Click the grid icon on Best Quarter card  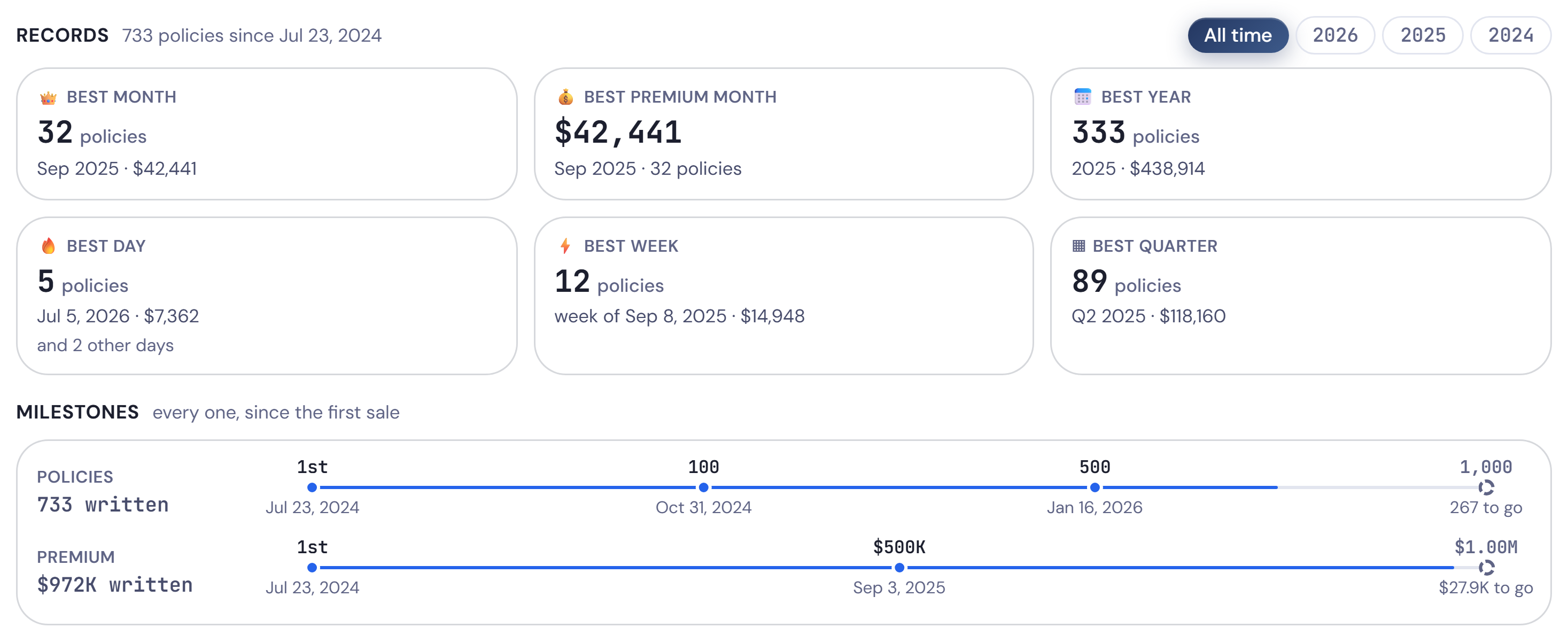(1078, 246)
